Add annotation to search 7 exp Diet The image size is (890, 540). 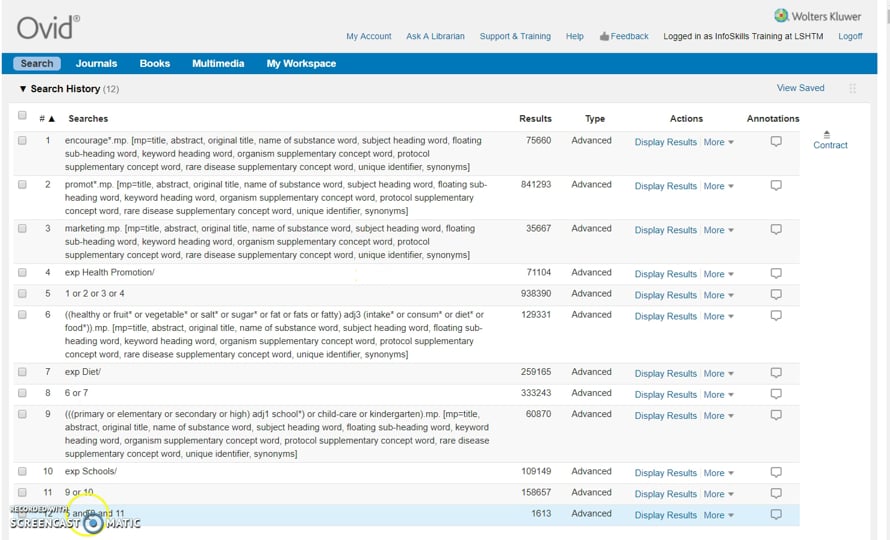pyautogui.click(x=775, y=373)
